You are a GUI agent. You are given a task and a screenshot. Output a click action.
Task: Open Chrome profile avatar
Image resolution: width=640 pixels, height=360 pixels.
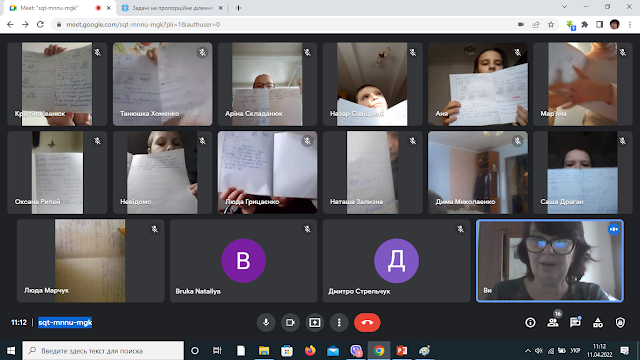(615, 24)
